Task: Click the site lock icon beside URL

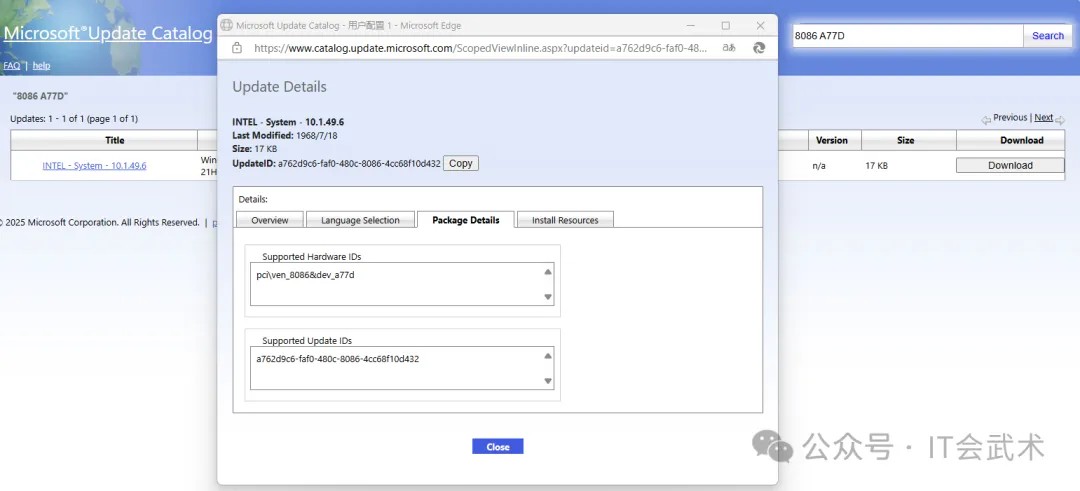Action: (x=237, y=48)
